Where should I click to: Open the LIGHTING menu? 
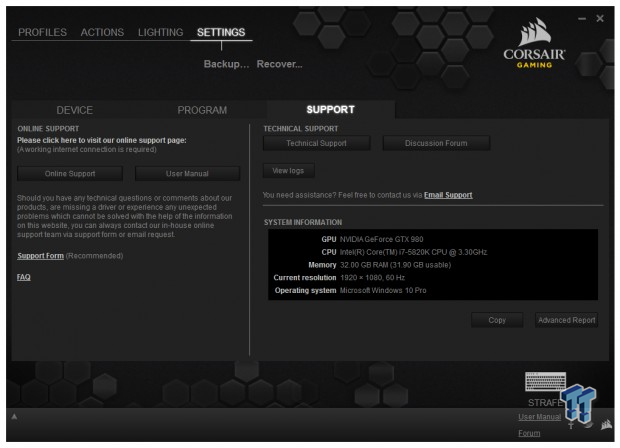(160, 32)
